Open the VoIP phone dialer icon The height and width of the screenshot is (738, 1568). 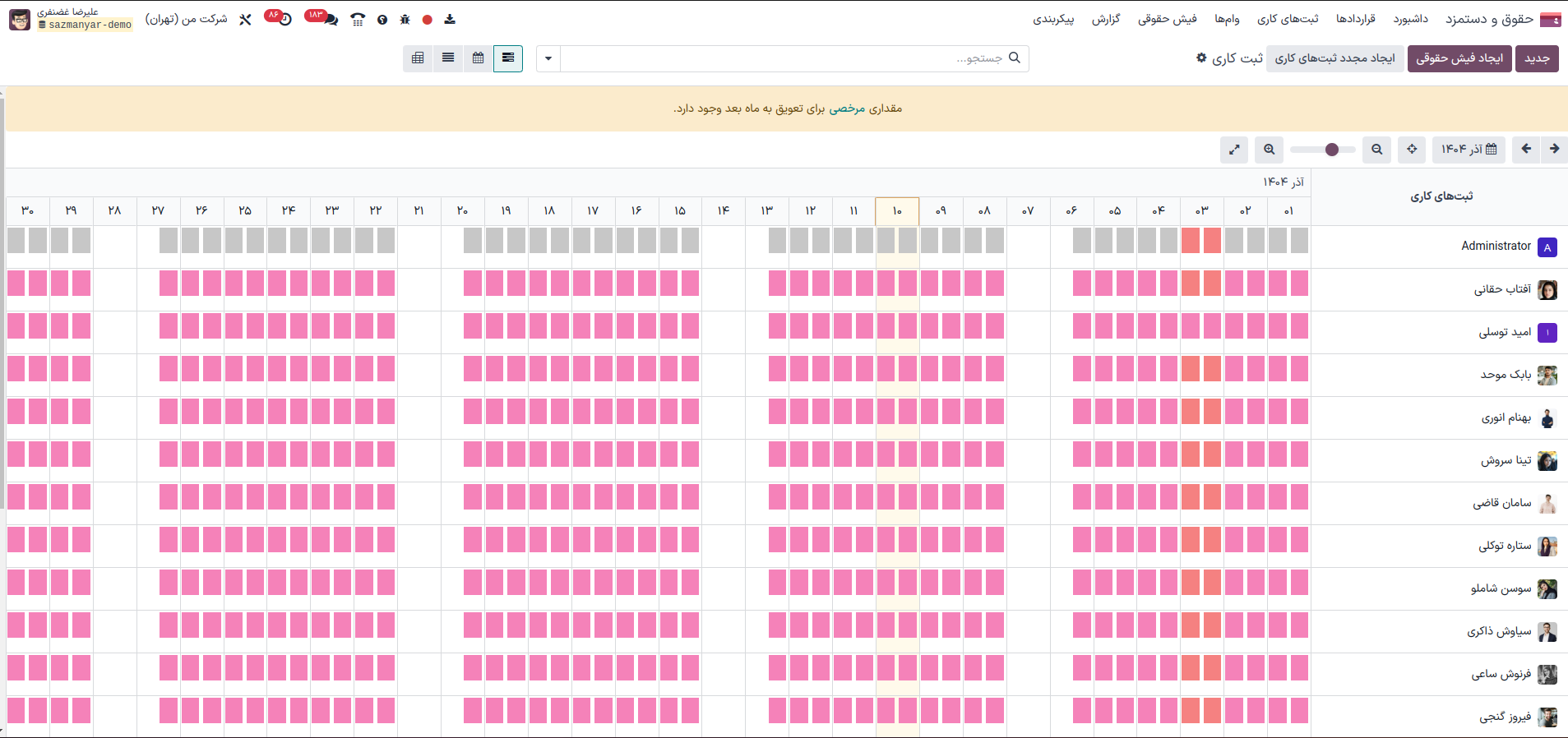coord(358,20)
